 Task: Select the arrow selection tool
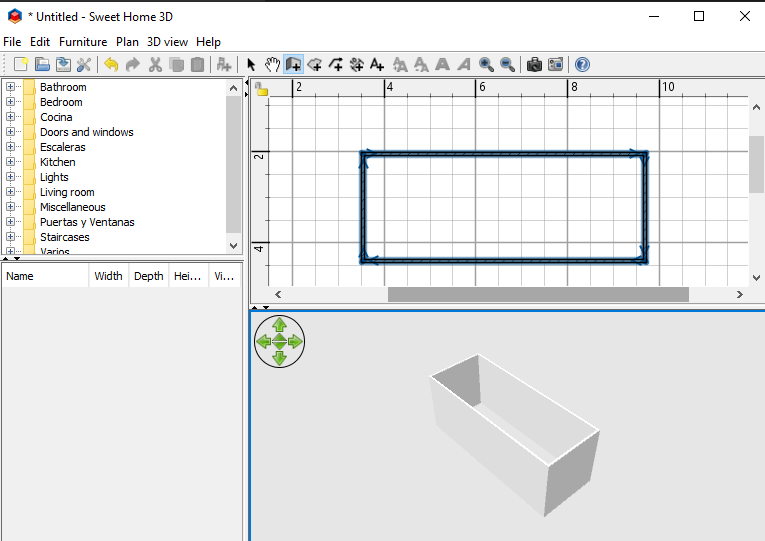click(251, 64)
